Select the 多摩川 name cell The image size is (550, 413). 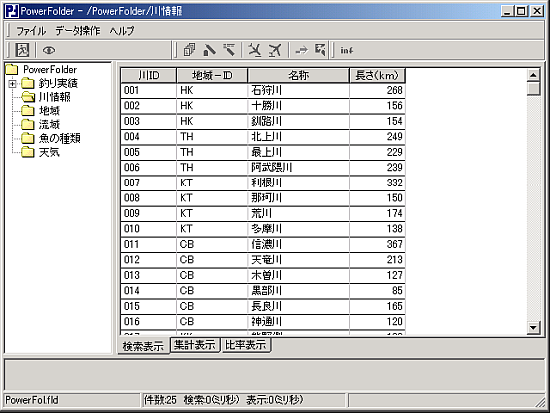pos(299,229)
